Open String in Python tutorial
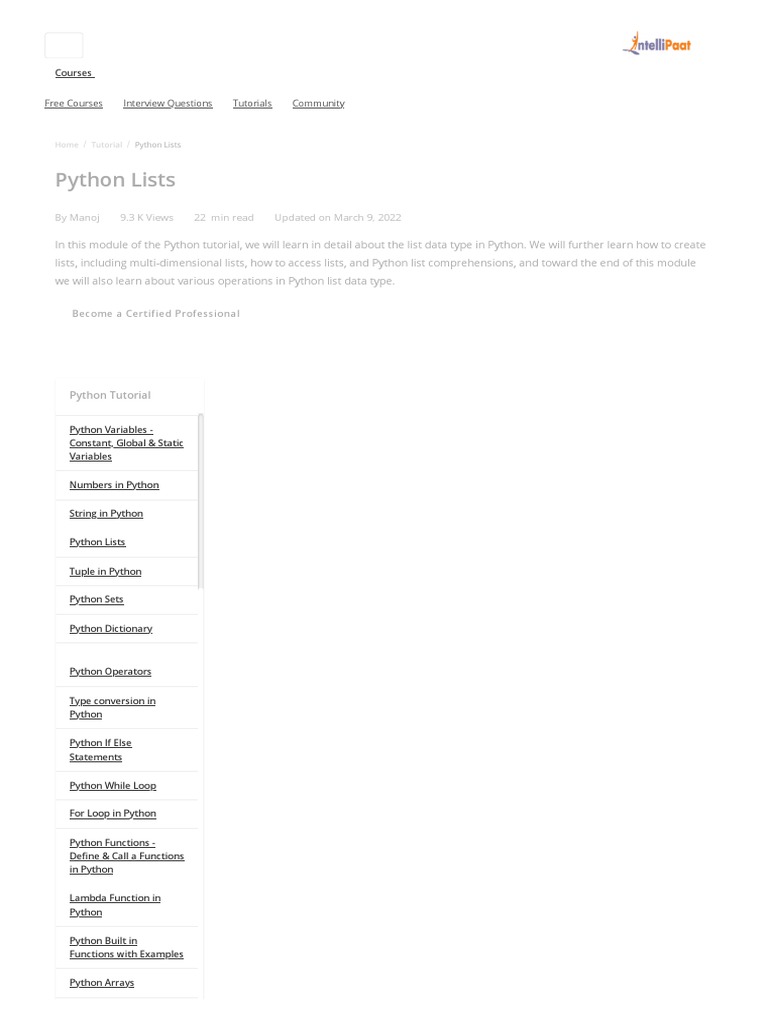768x1024 pixels. [106, 514]
